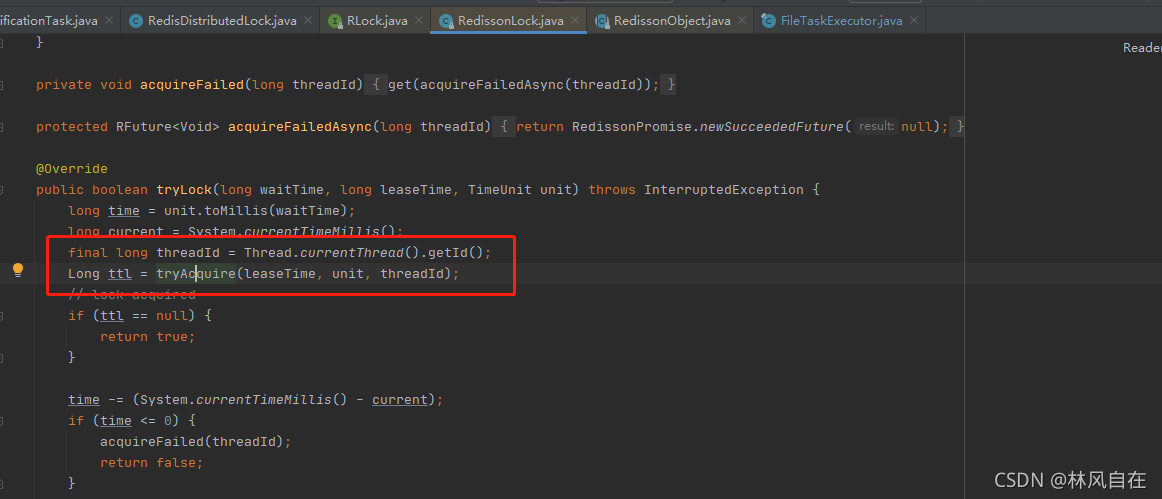Viewport: 1162px width, 499px height.
Task: Click 'final long threadId' declaration
Action: (144, 253)
